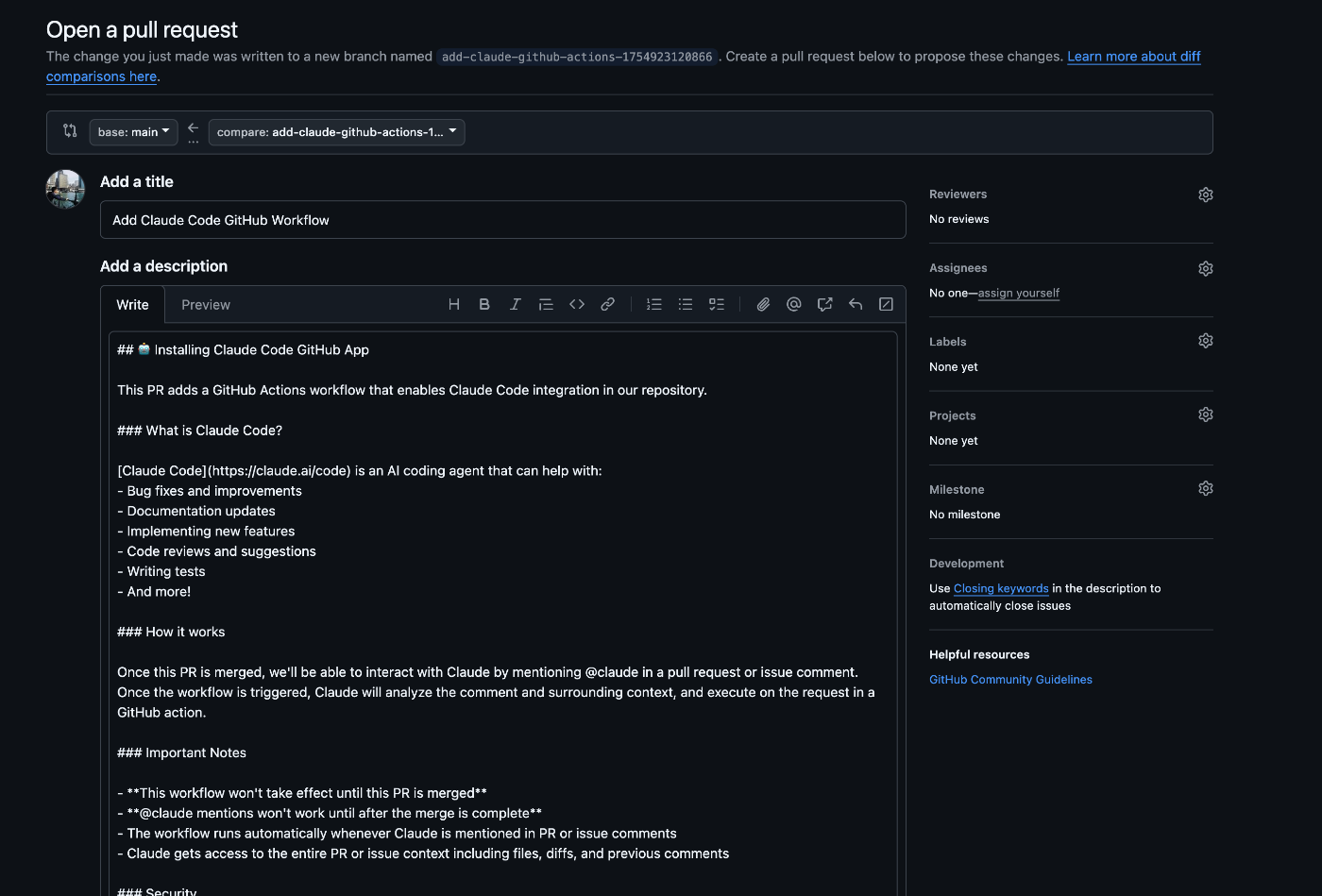The height and width of the screenshot is (896, 1322).
Task: Reference an issue or pull request icon
Action: [825, 304]
